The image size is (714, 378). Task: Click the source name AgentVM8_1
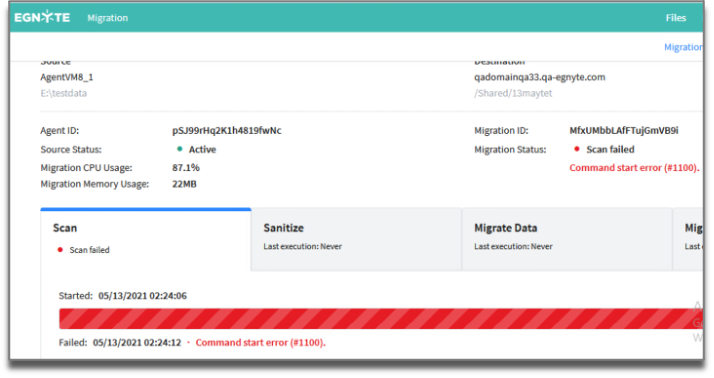pyautogui.click(x=66, y=77)
